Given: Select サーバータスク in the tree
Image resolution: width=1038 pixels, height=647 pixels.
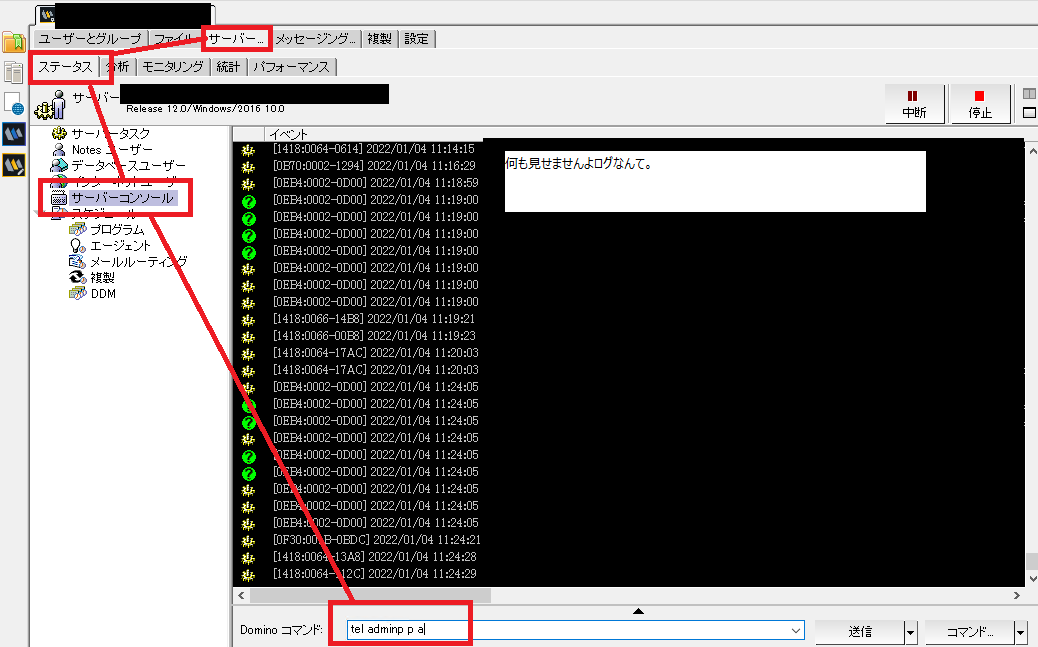Looking at the screenshot, I should pyautogui.click(x=111, y=134).
